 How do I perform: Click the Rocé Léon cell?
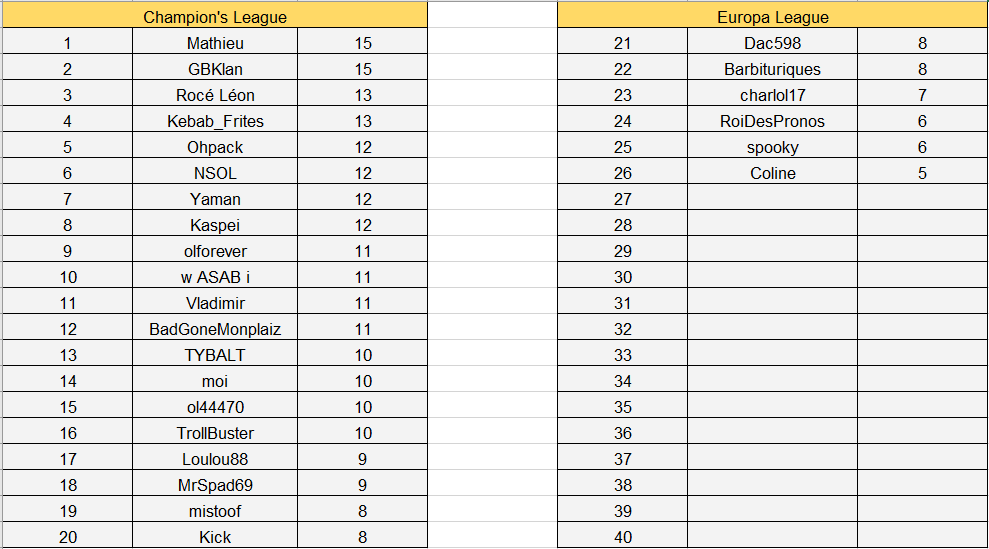point(215,95)
